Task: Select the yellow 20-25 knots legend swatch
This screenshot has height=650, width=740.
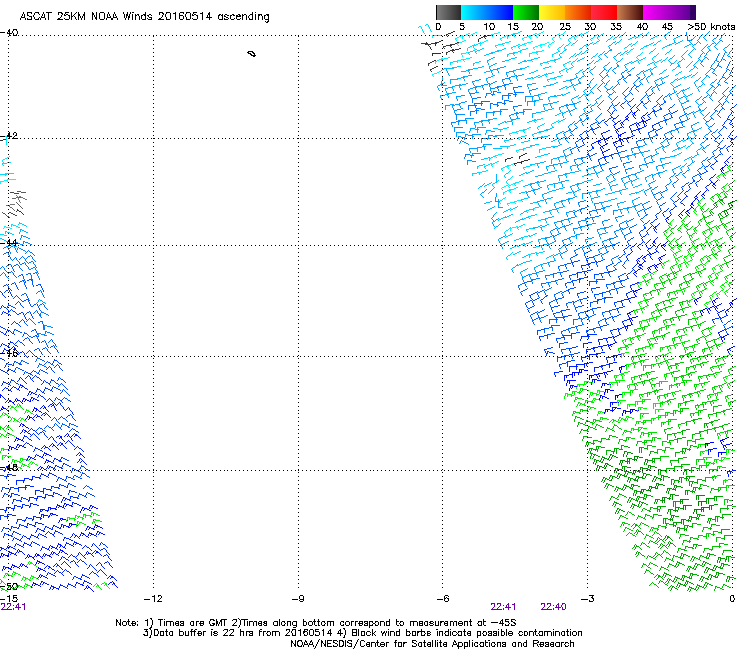Action: 552,12
